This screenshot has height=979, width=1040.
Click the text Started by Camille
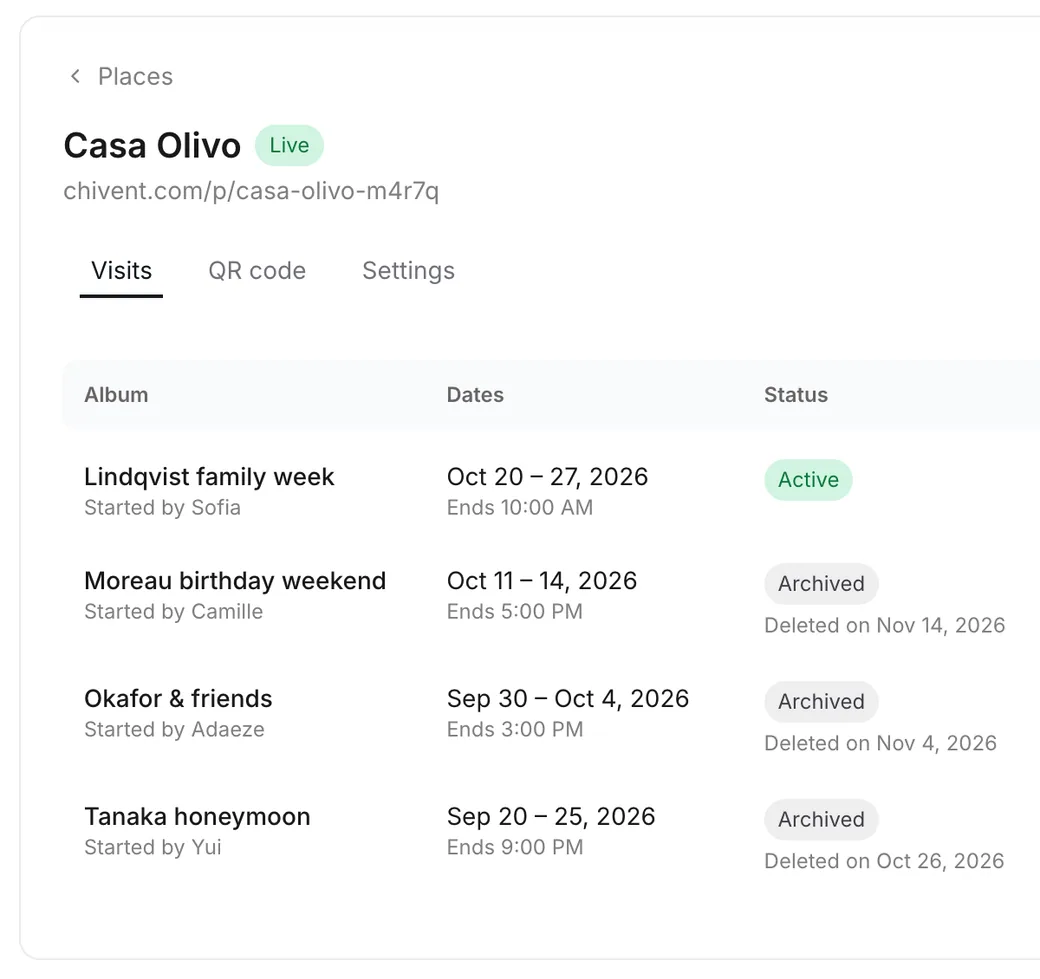click(174, 612)
